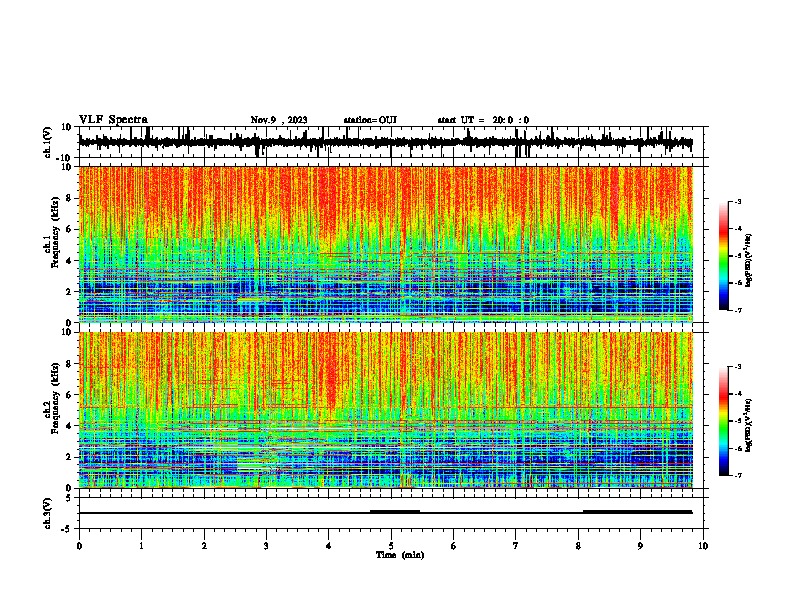This screenshot has height=612, width=792.
Task: Click the "4" kHz tick of ch.1 spectrogram
Action: pyautogui.click(x=69, y=261)
